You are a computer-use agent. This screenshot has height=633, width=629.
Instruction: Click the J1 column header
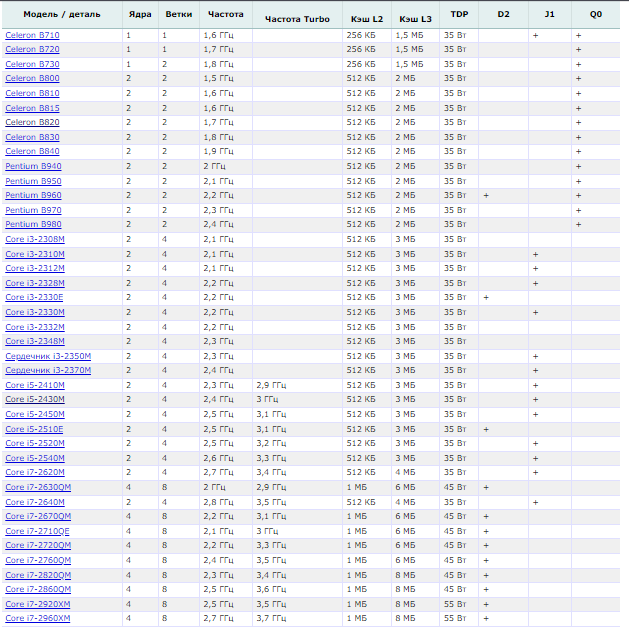click(x=549, y=15)
